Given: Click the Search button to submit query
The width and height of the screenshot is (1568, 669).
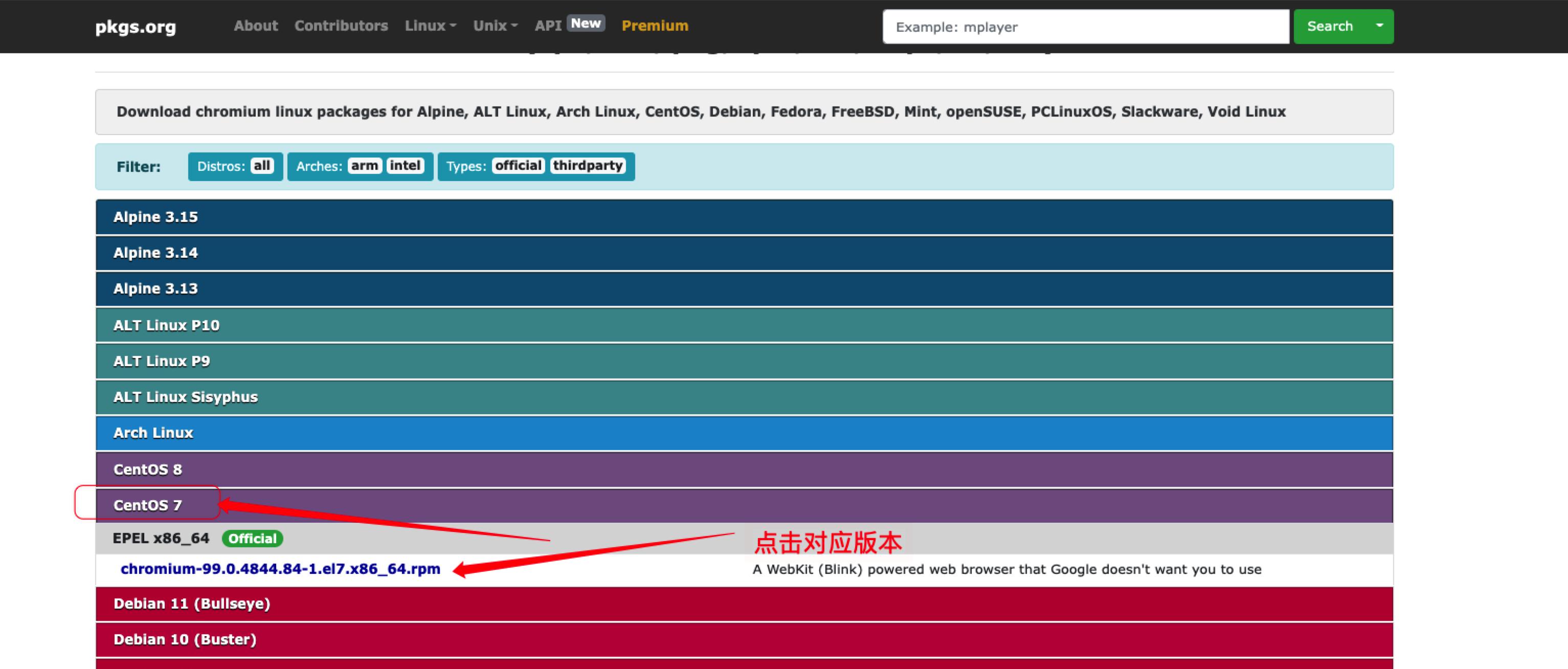Looking at the screenshot, I should point(1334,27).
